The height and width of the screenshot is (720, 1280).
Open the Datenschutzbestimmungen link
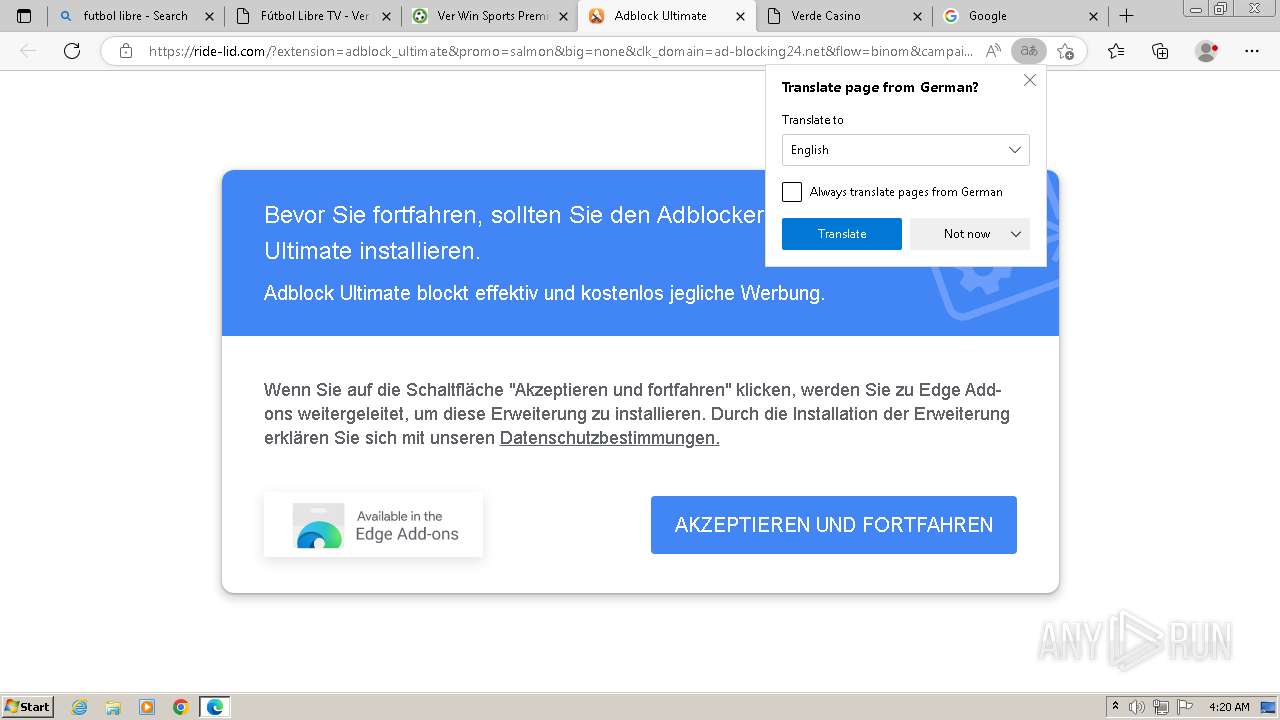[610, 438]
